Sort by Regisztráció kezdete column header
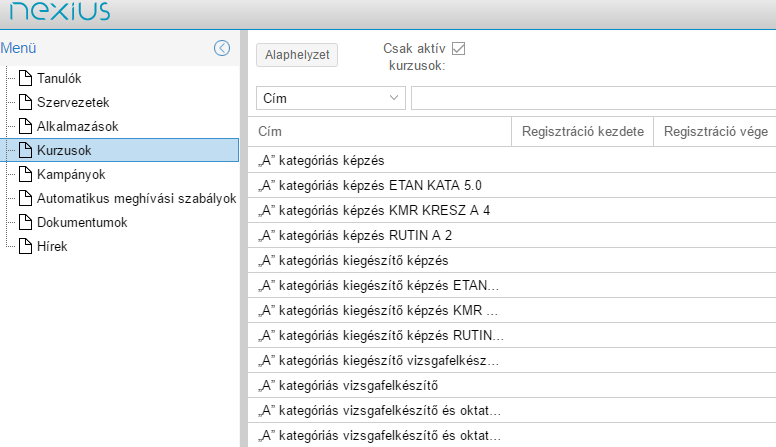Screen dimensions: 776x447 (x=582, y=132)
